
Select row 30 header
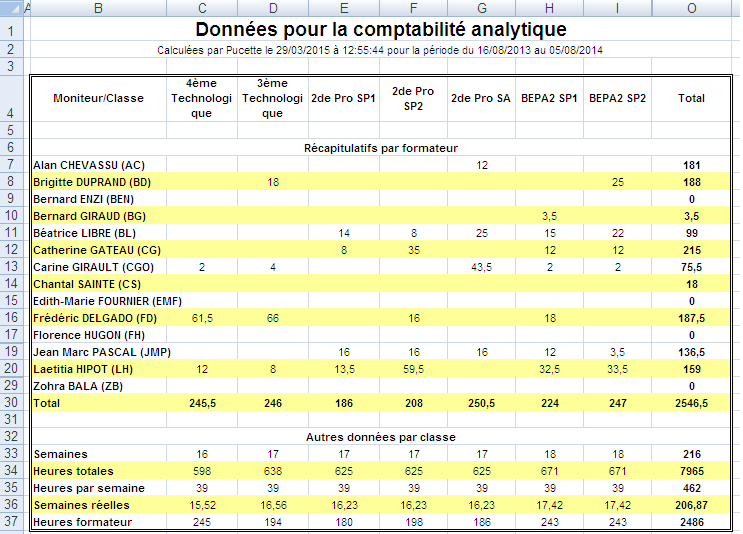(11, 403)
